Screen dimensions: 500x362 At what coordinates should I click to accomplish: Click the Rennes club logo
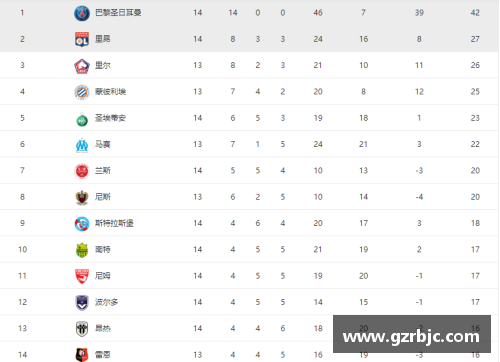click(x=82, y=355)
